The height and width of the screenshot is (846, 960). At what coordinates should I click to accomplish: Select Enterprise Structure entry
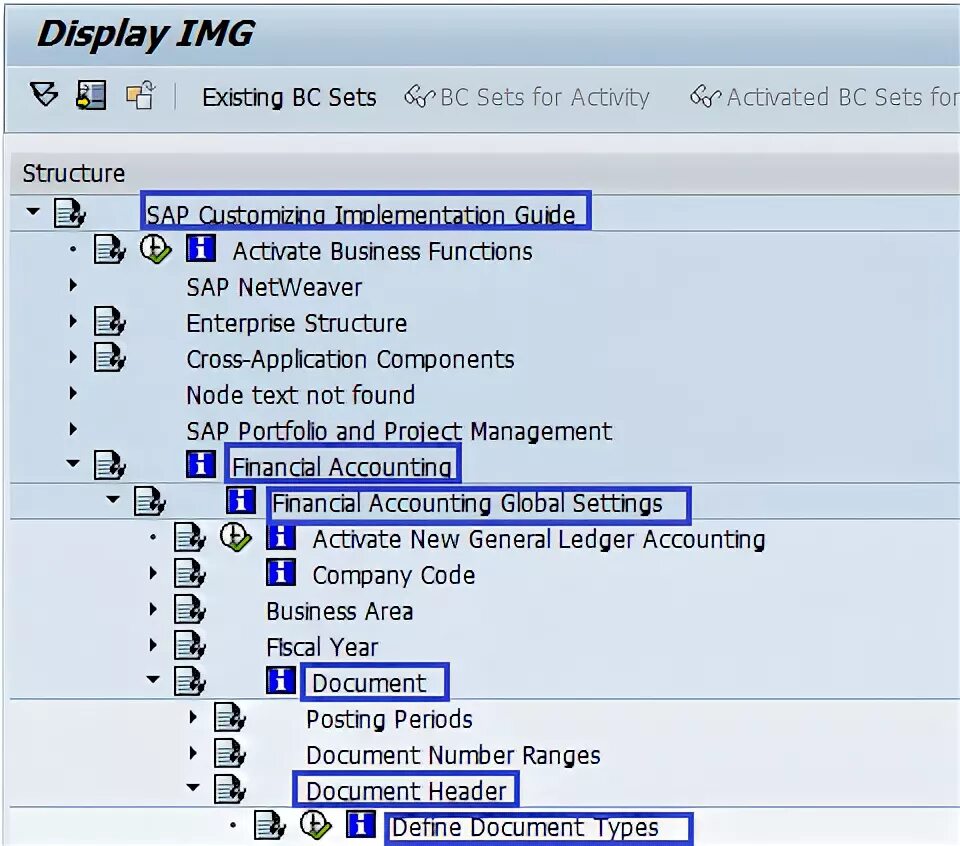coord(296,323)
